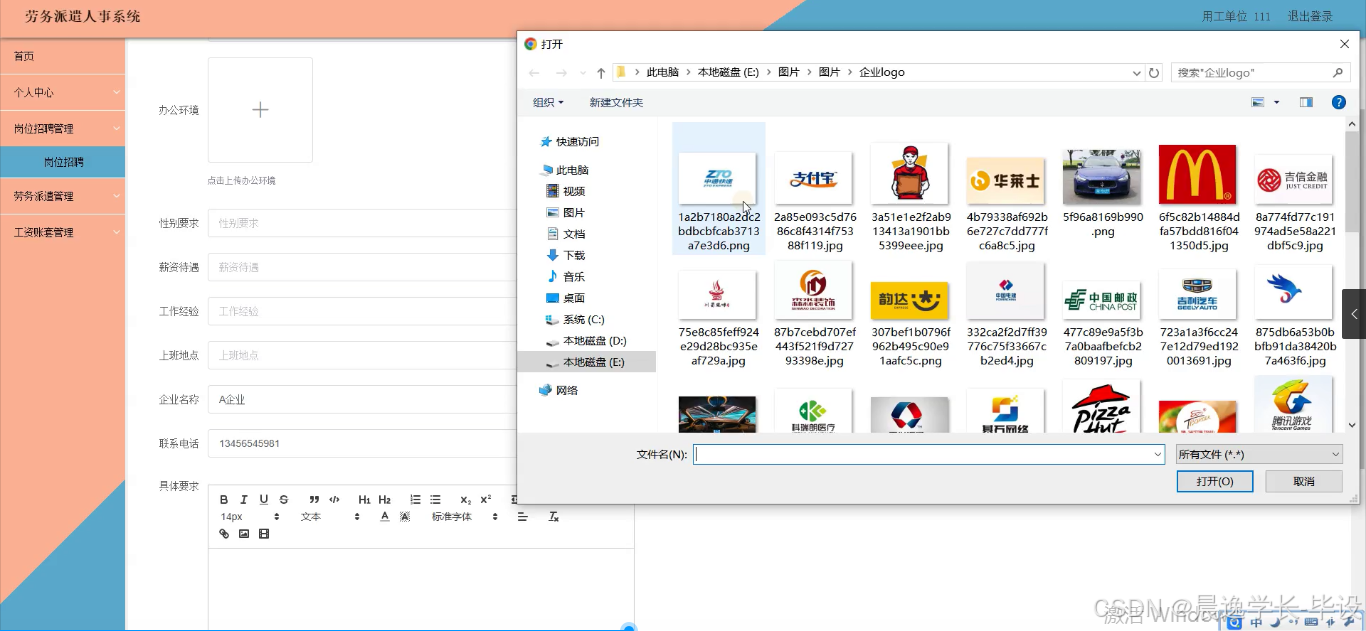This screenshot has height=631, width=1366.
Task: Click the 打开(O) button
Action: pos(1215,481)
